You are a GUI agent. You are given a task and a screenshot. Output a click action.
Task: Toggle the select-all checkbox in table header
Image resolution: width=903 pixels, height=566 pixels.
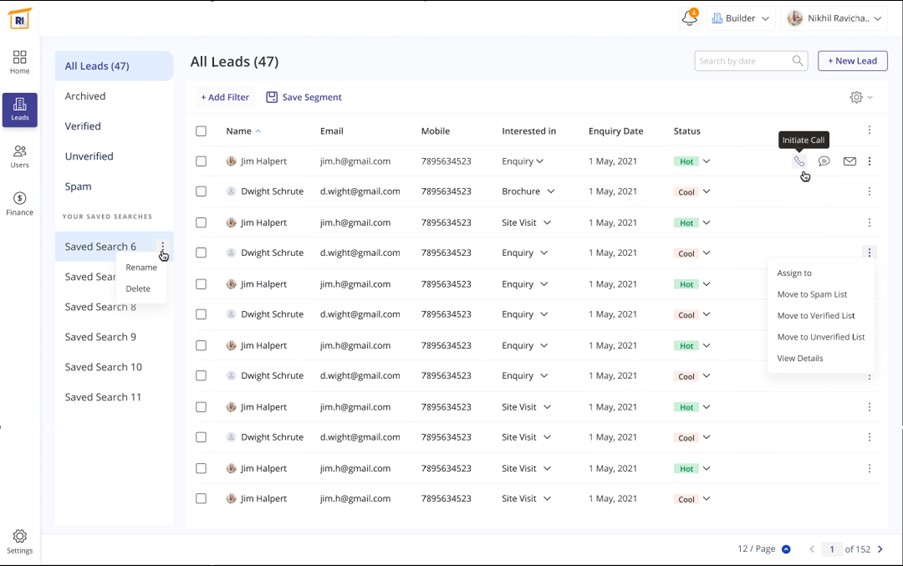[x=201, y=131]
